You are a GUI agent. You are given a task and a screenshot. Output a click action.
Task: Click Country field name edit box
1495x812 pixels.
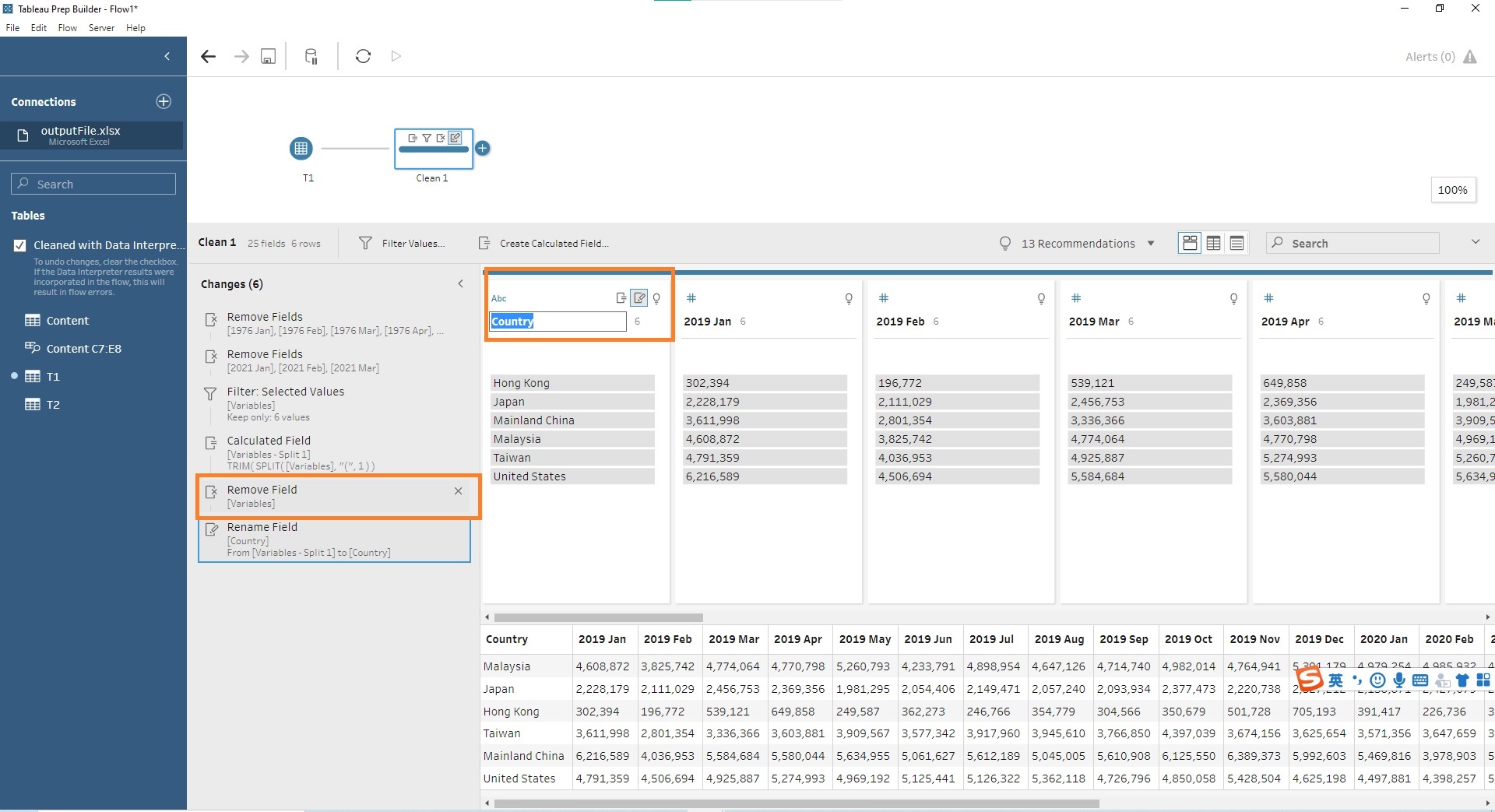tap(558, 322)
